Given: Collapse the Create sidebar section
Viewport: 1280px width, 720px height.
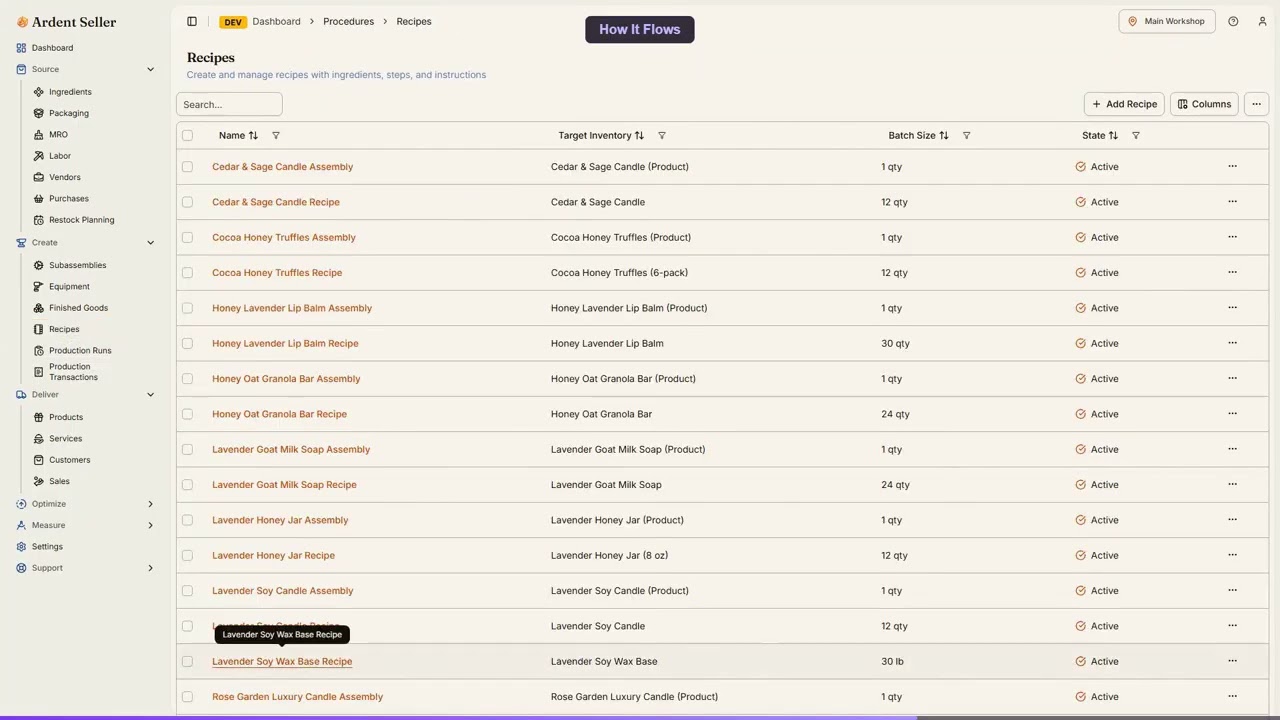Looking at the screenshot, I should coord(150,242).
